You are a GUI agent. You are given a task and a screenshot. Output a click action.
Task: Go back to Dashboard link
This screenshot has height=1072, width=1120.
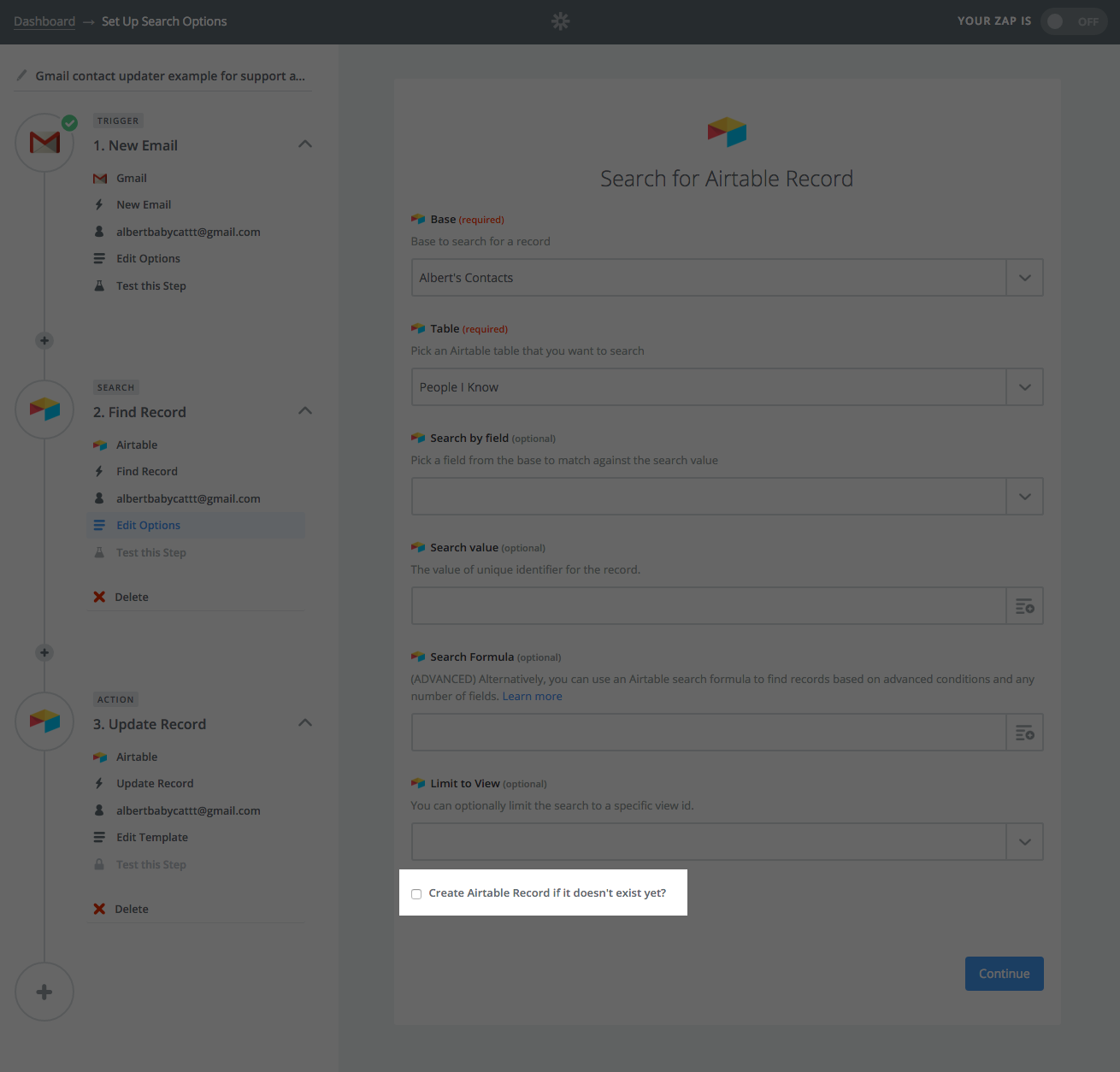[x=44, y=21]
